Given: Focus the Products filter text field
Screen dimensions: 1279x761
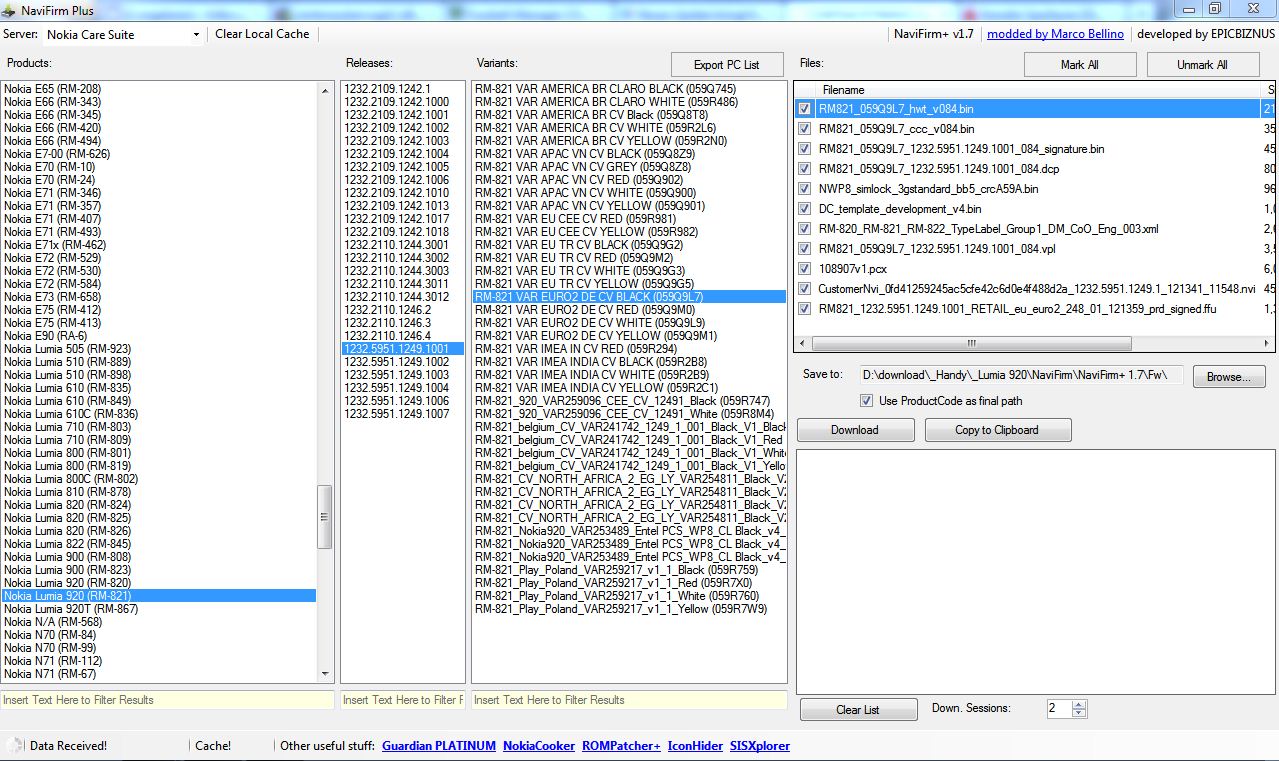Looking at the screenshot, I should 167,700.
